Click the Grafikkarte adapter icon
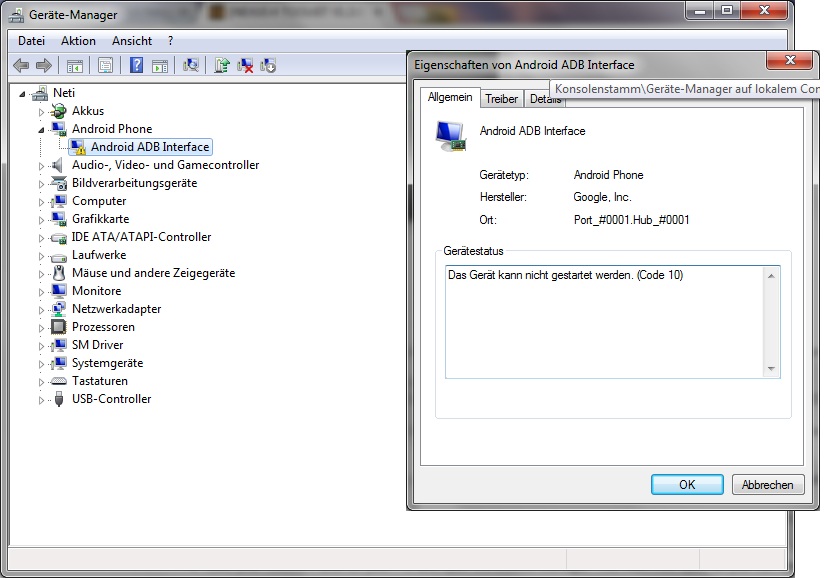 pos(58,219)
